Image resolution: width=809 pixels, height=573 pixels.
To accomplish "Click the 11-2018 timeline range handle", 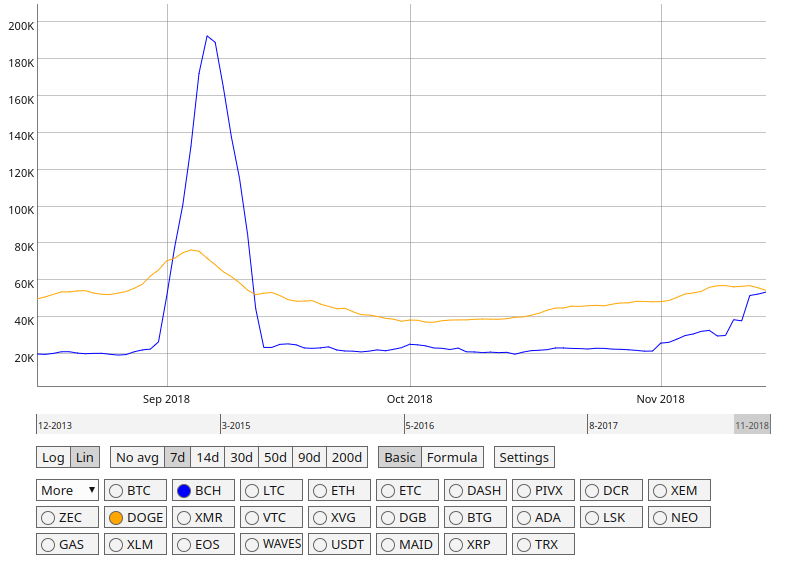I will [751, 424].
